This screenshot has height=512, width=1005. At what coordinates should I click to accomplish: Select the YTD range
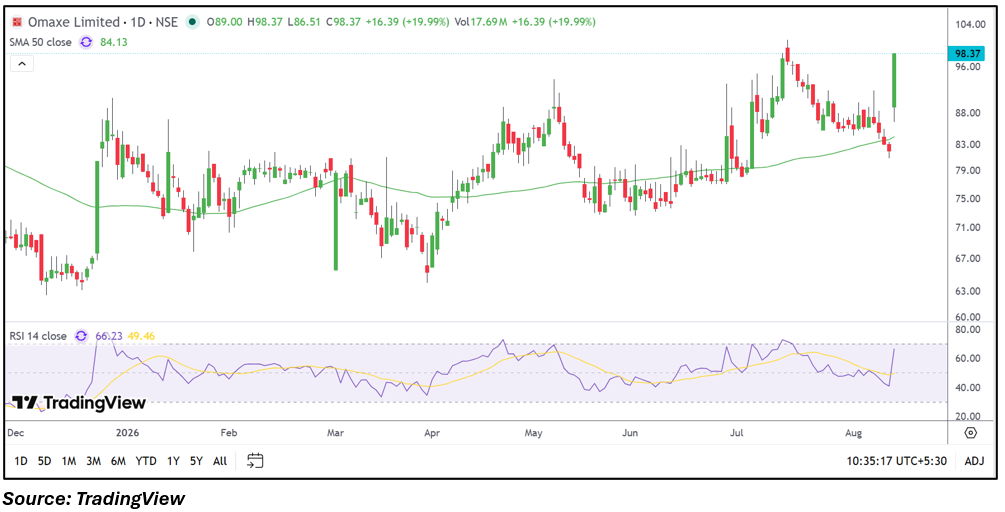(x=146, y=461)
